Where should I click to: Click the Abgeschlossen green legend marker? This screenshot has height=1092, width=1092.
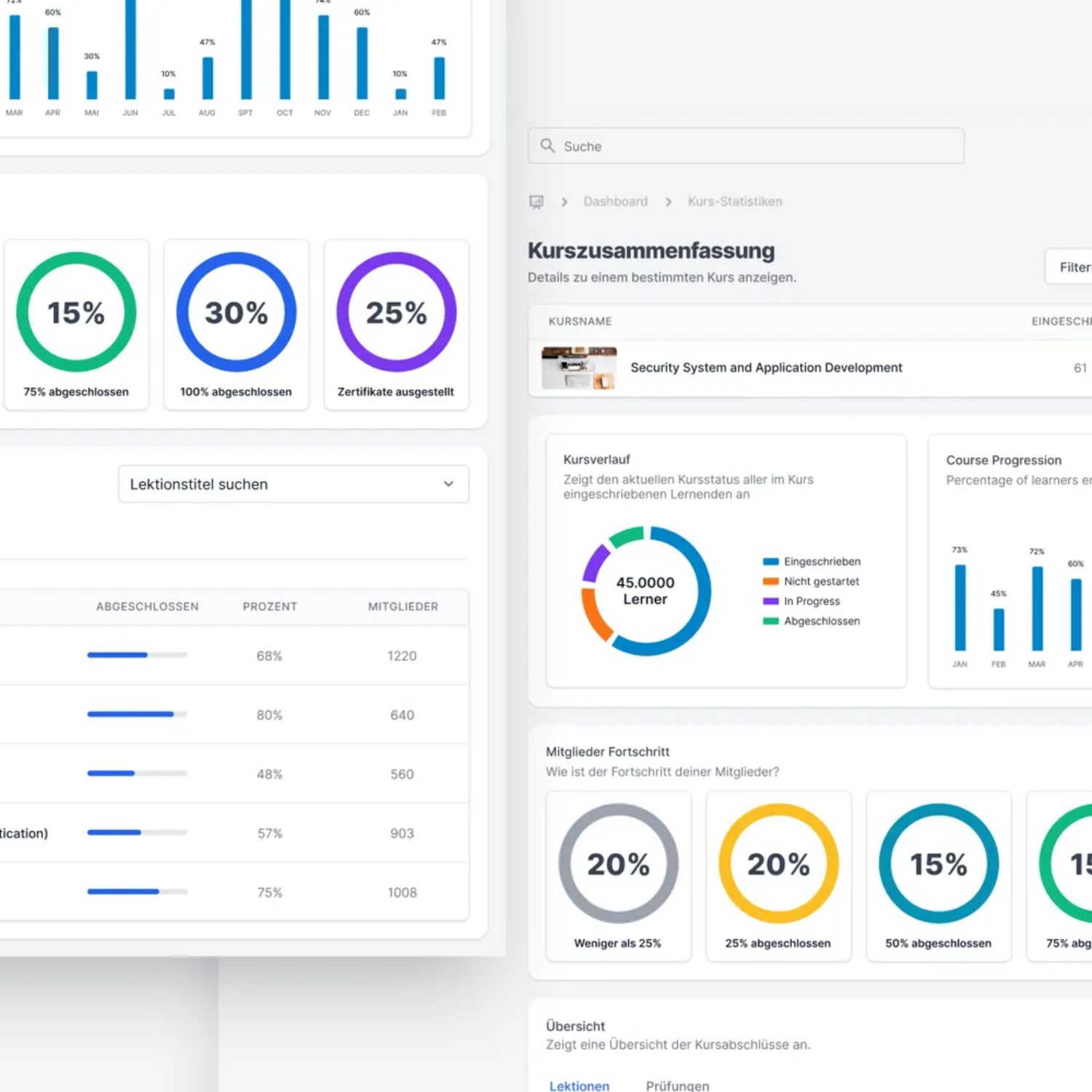pos(770,620)
